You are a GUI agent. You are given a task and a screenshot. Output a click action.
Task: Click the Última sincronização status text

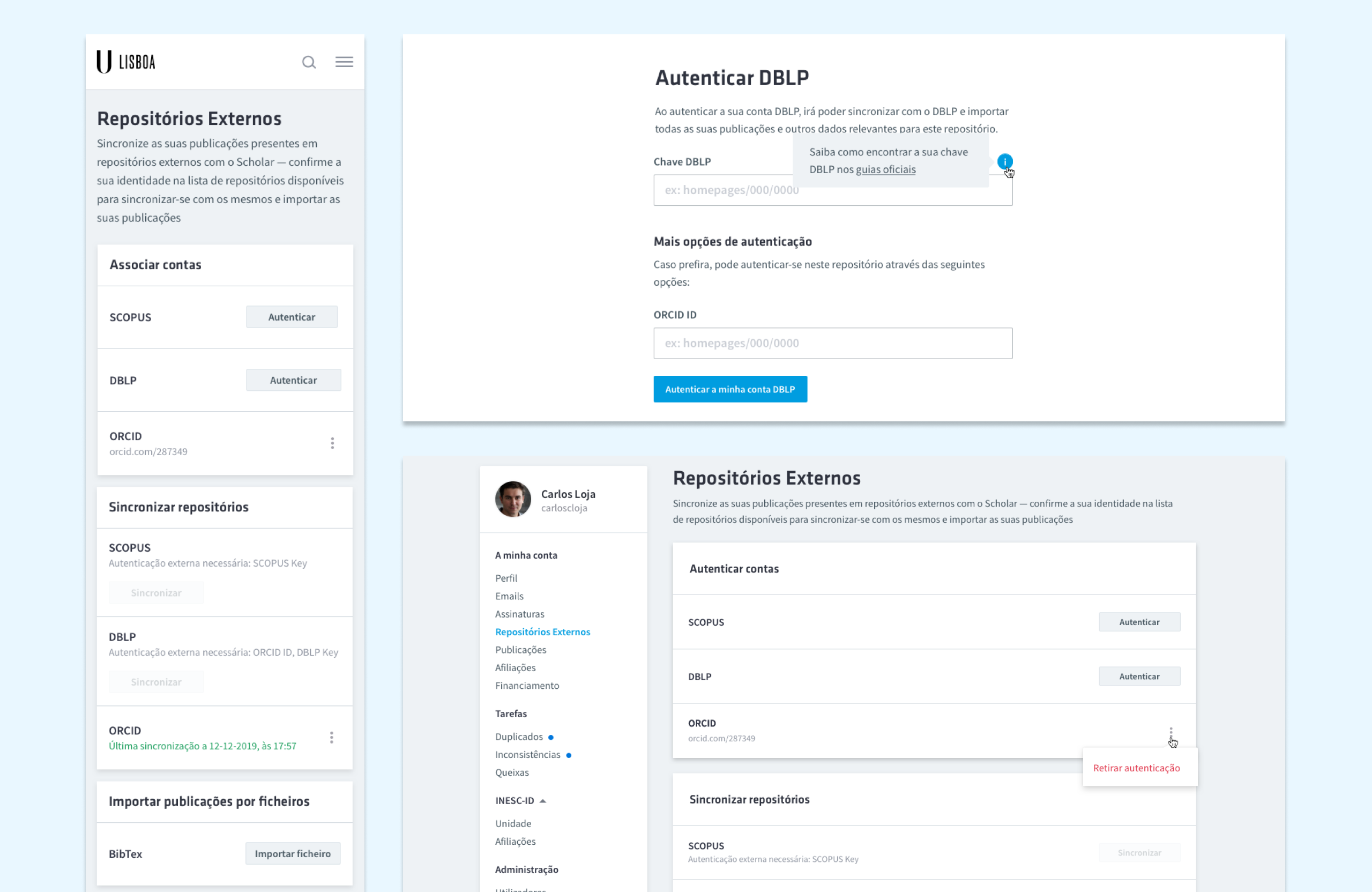point(203,746)
